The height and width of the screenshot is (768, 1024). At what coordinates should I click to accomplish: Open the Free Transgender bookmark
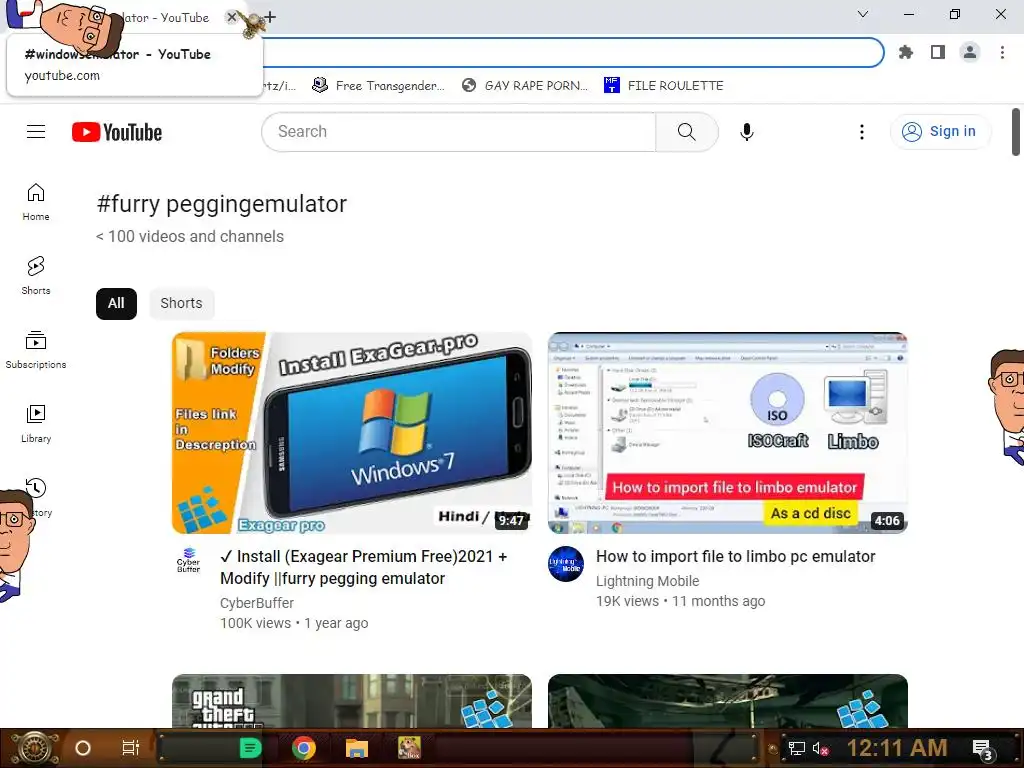click(x=379, y=86)
